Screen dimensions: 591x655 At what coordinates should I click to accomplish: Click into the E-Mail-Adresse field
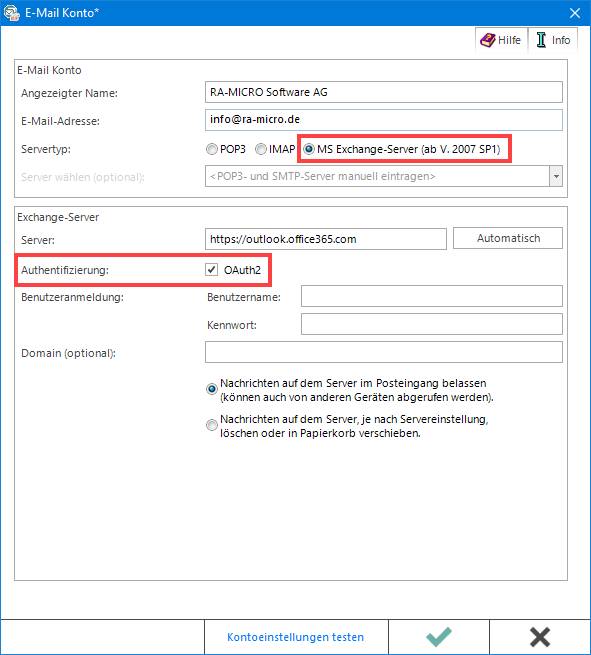pyautogui.click(x=383, y=119)
